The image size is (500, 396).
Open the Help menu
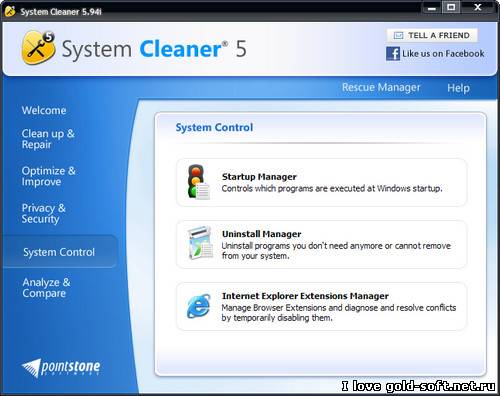point(458,88)
